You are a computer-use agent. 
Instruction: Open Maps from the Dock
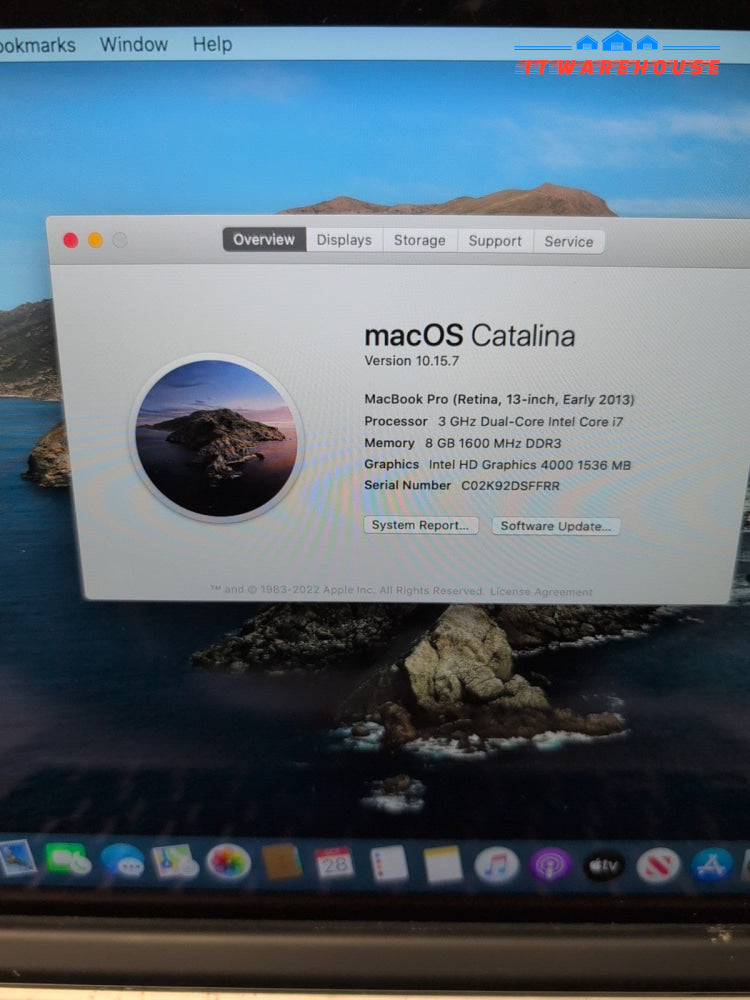(174, 861)
